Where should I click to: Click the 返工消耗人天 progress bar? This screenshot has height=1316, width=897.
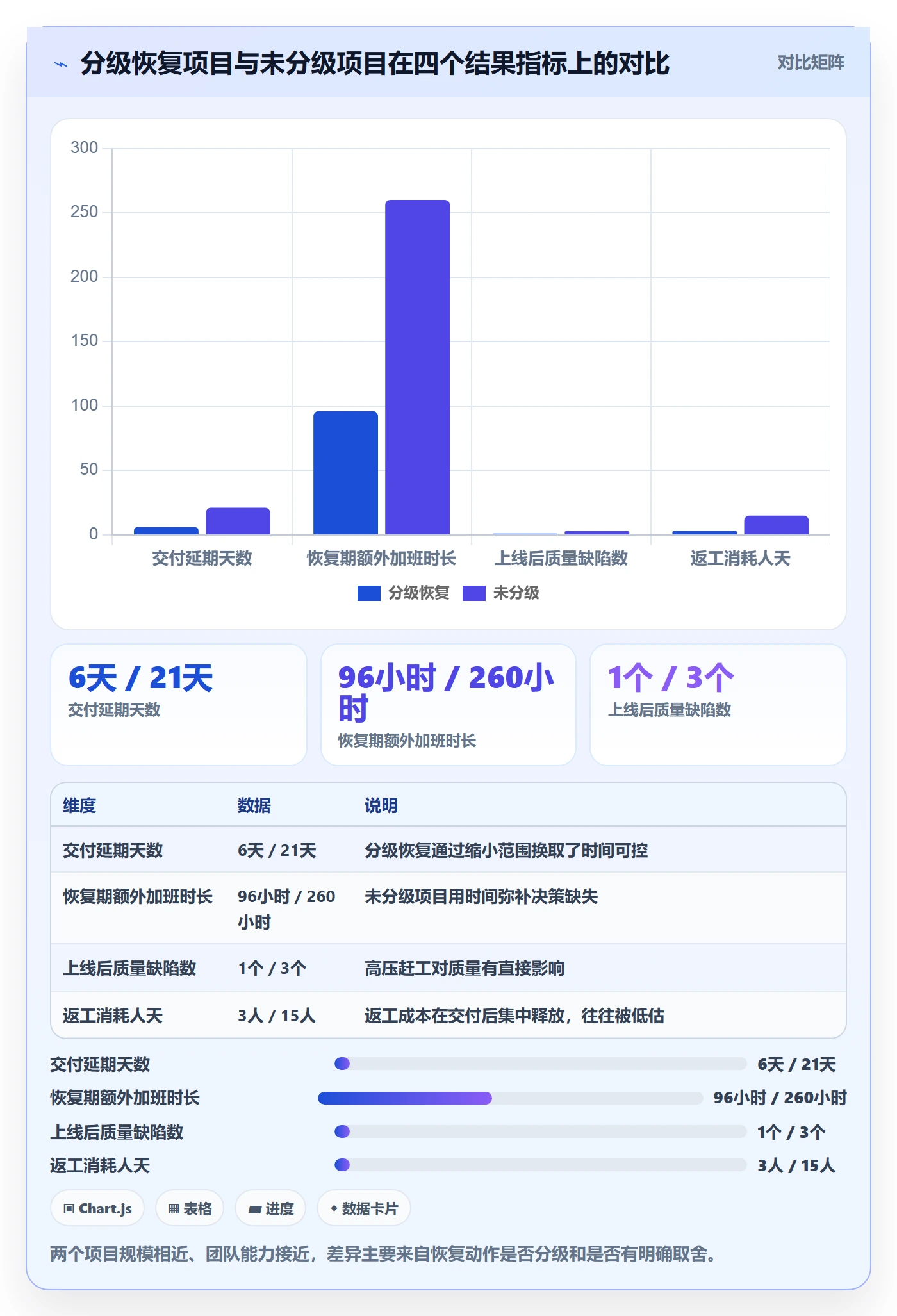(x=541, y=1165)
